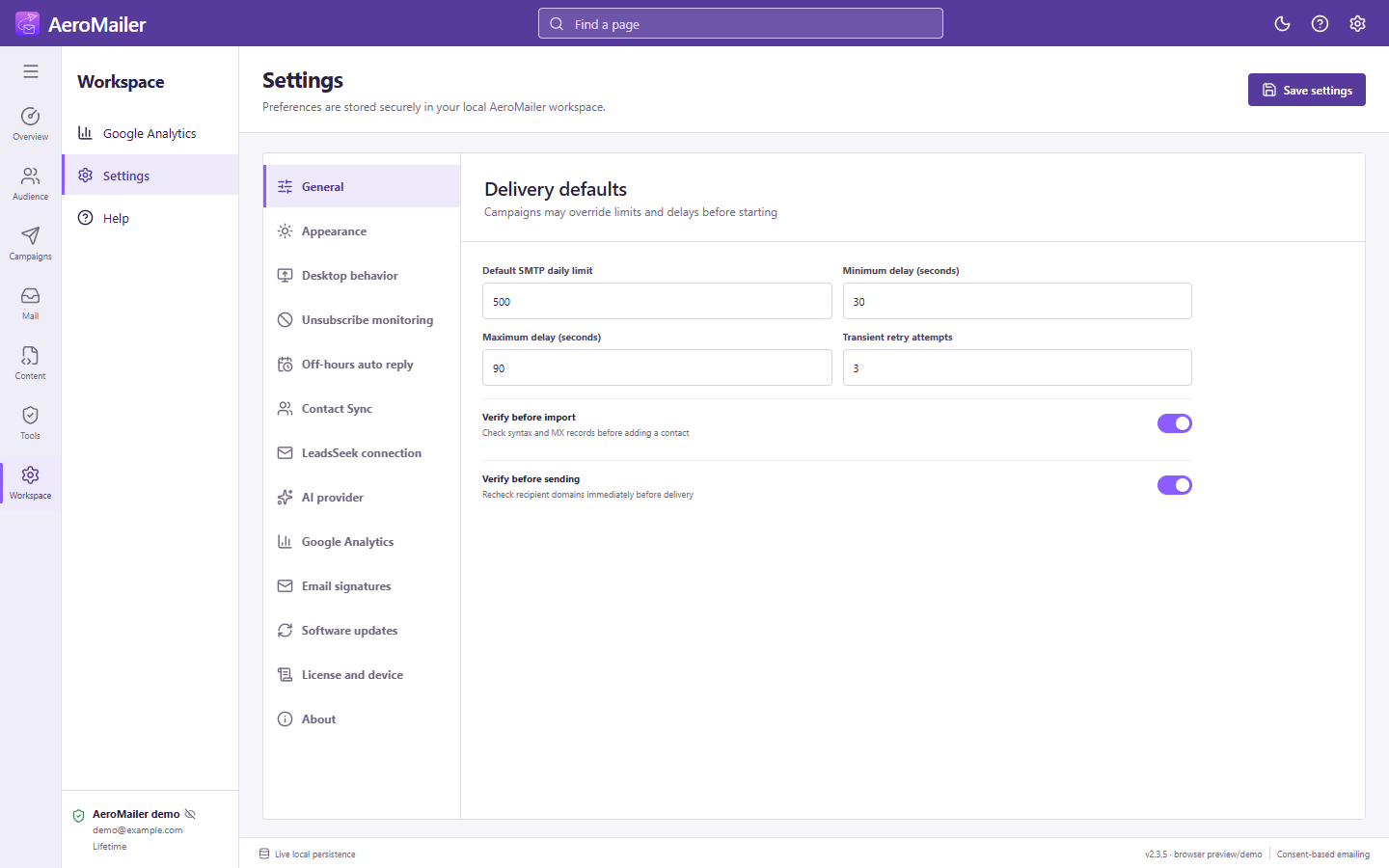Open Tools section in left rail
Screen dimensions: 1389x868
coord(31,422)
